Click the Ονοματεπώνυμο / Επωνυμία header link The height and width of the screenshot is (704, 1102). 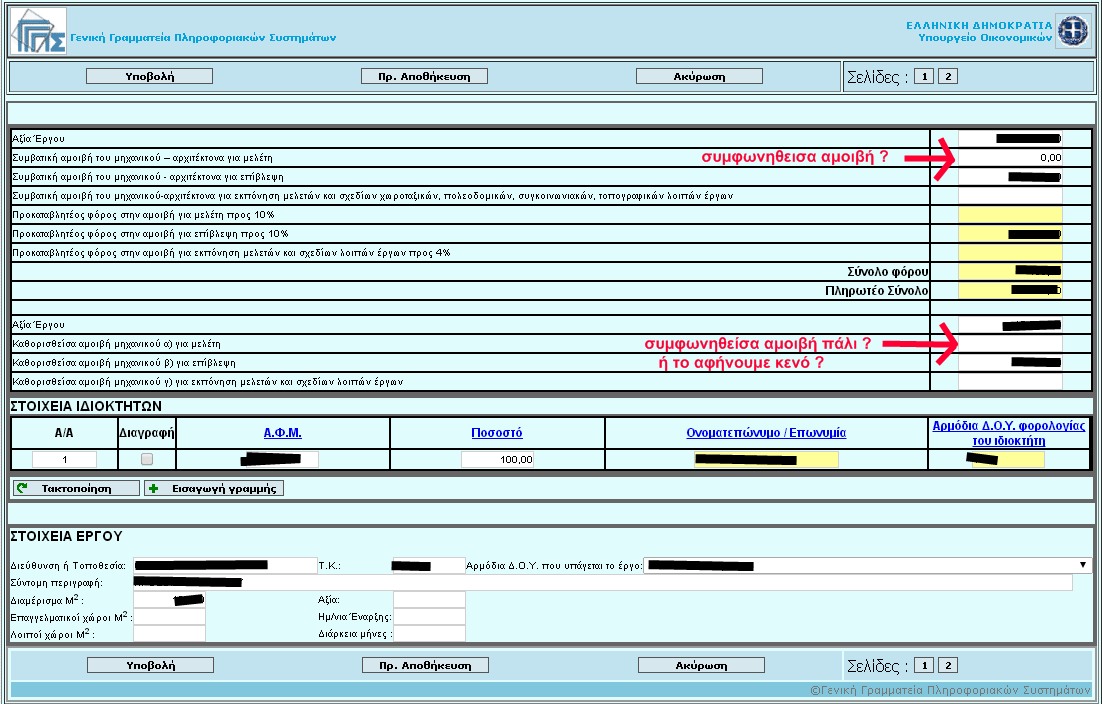[766, 433]
